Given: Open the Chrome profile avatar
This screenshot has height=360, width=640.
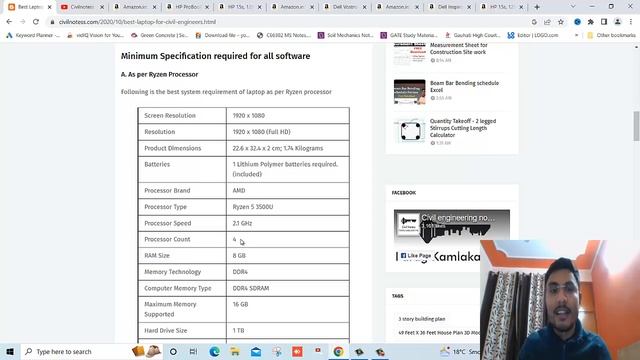Looking at the screenshot, I should (618, 22).
